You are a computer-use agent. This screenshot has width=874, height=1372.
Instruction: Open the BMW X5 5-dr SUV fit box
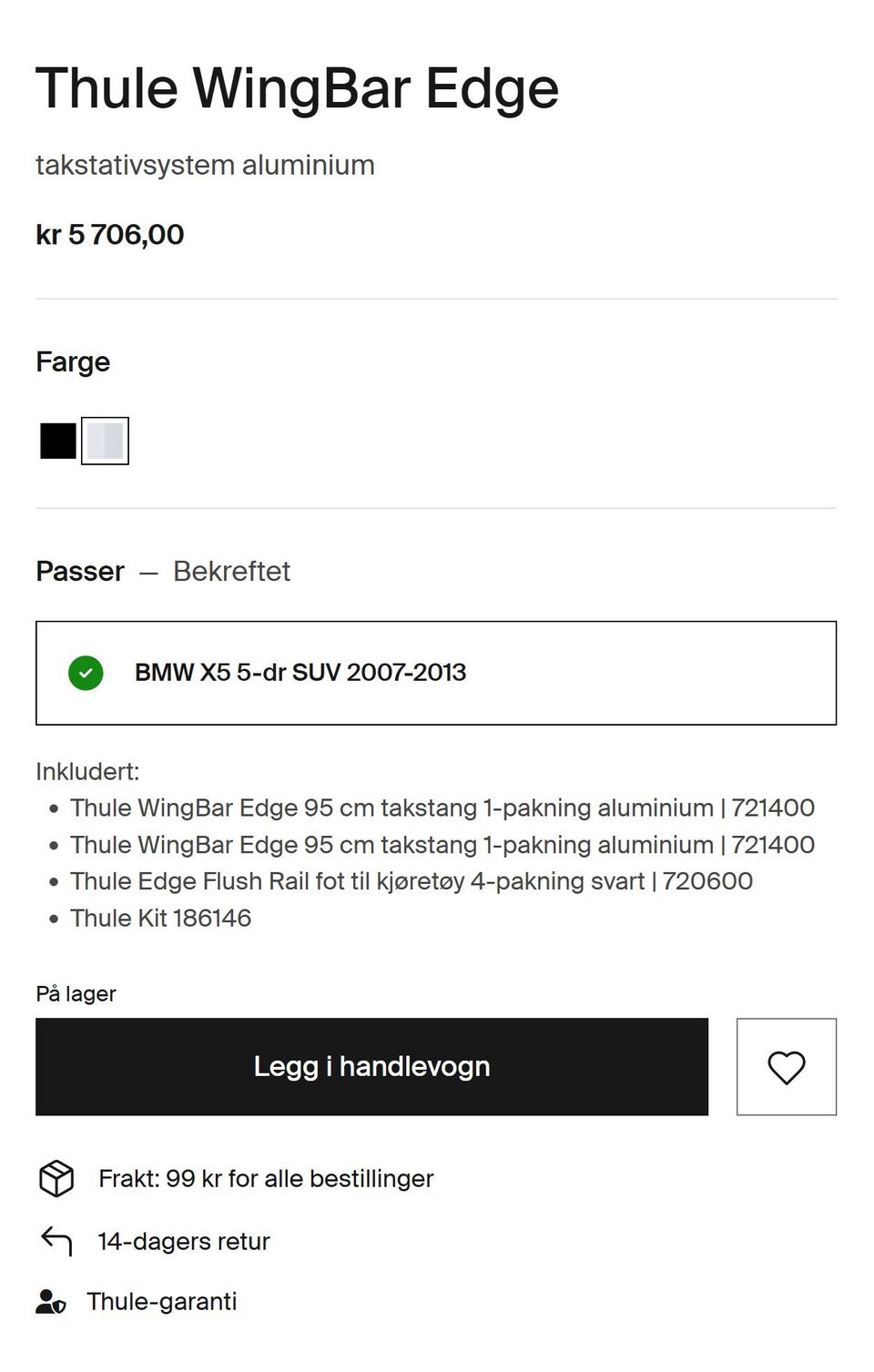coord(436,673)
